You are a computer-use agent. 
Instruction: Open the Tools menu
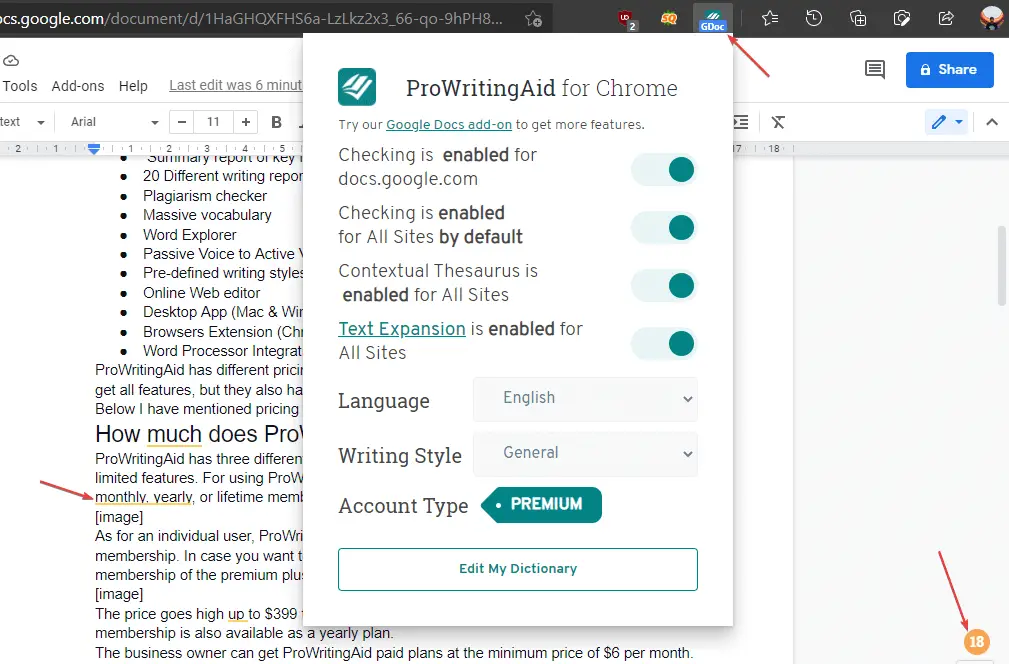pyautogui.click(x=20, y=86)
